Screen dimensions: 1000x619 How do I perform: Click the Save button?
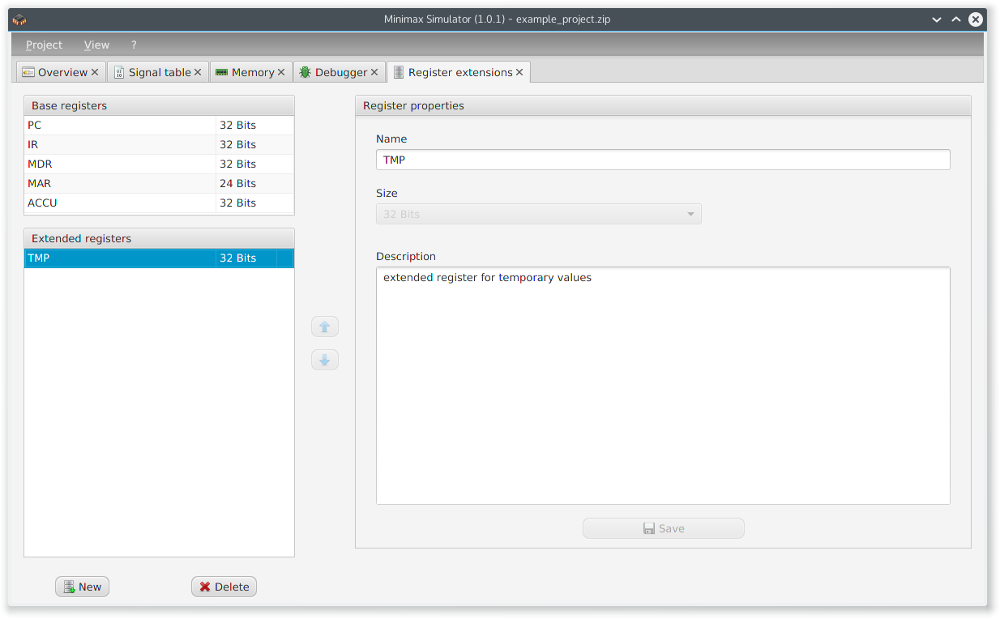click(x=663, y=528)
